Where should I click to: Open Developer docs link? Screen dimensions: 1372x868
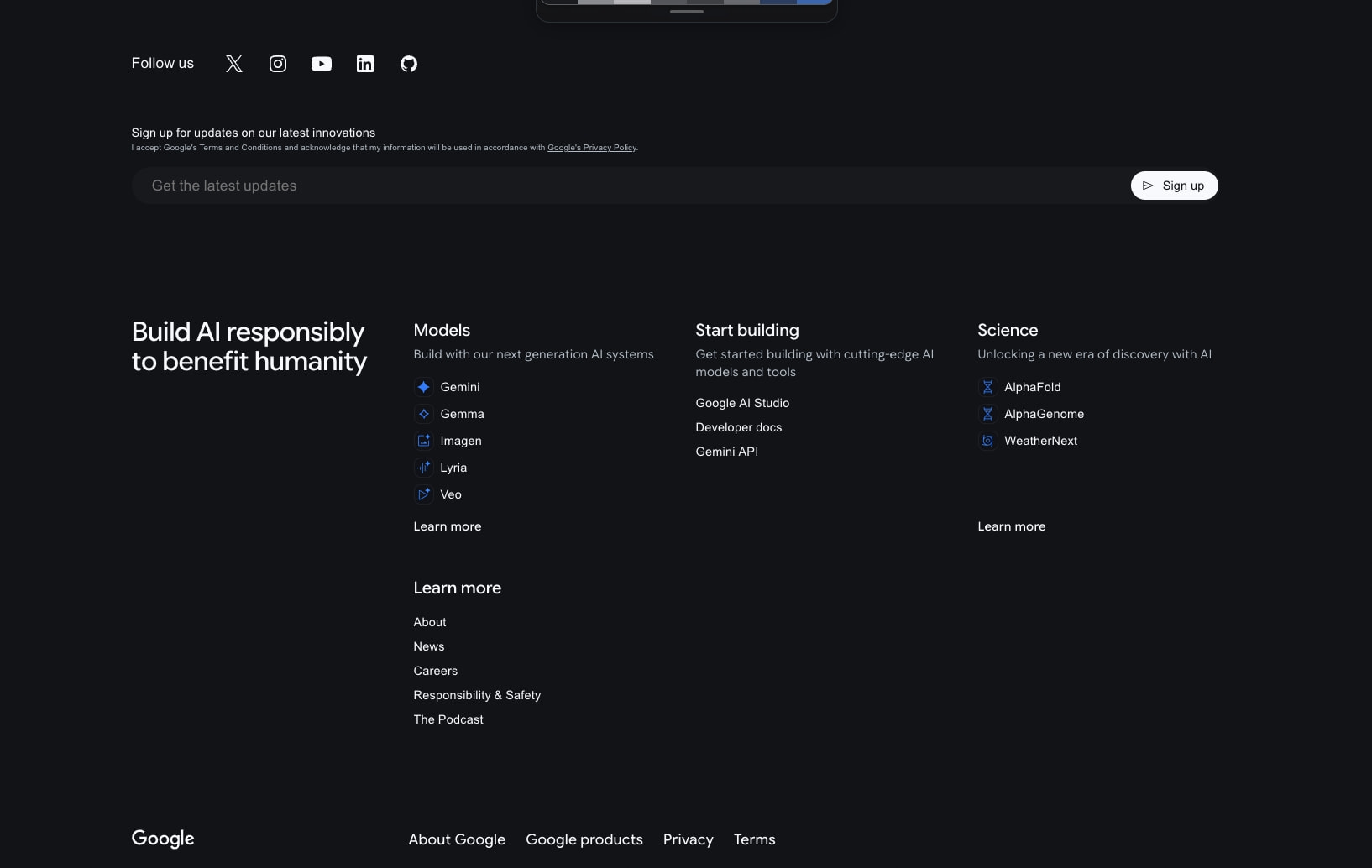coord(739,427)
